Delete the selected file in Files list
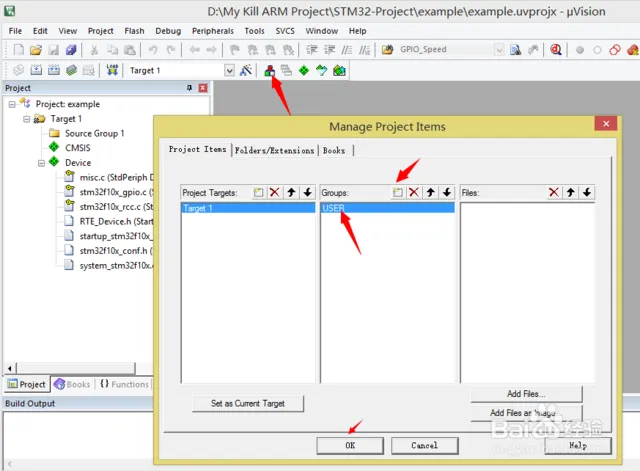The height and width of the screenshot is (471, 640). 553,192
